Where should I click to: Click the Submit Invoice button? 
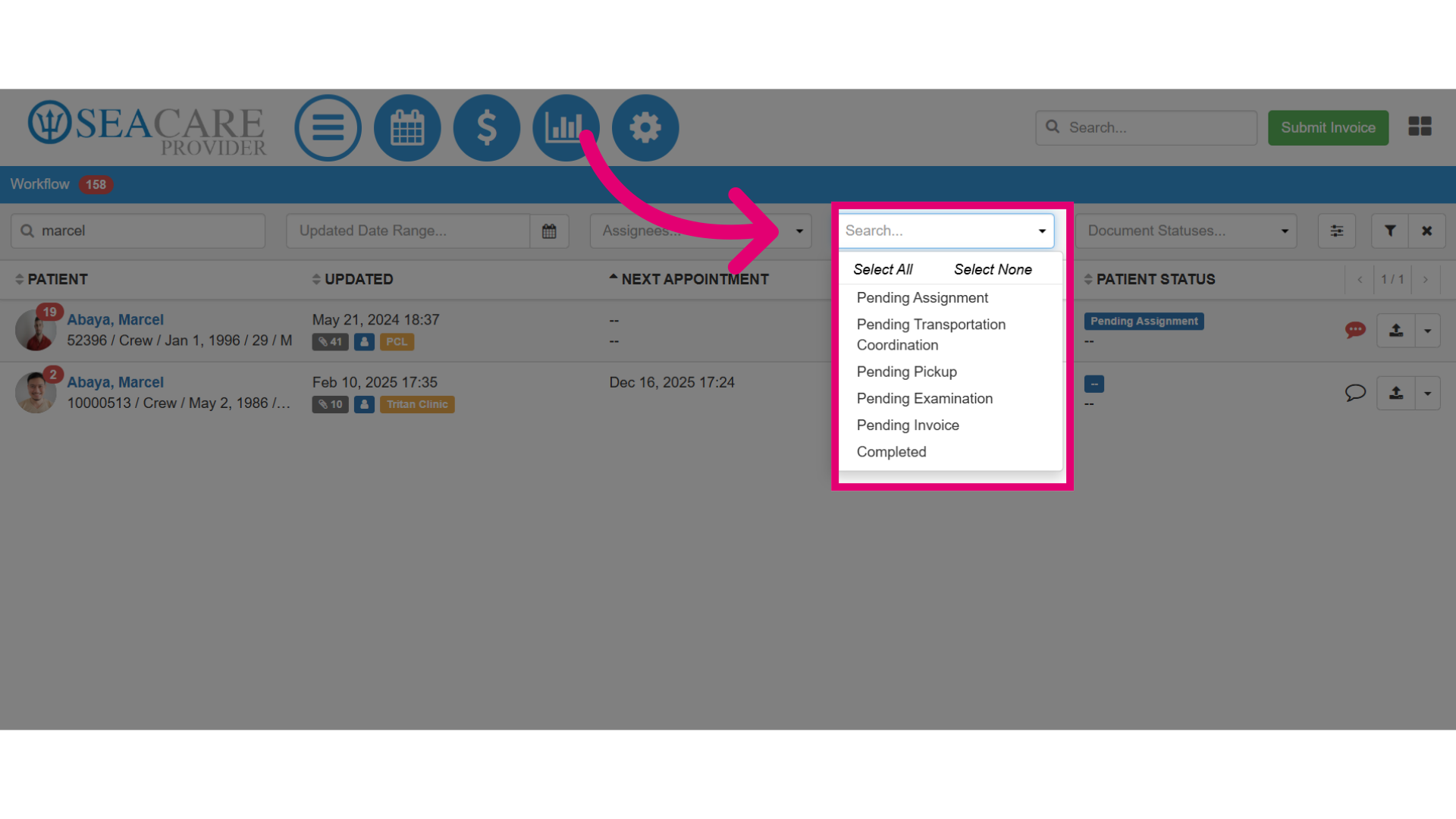click(x=1328, y=127)
